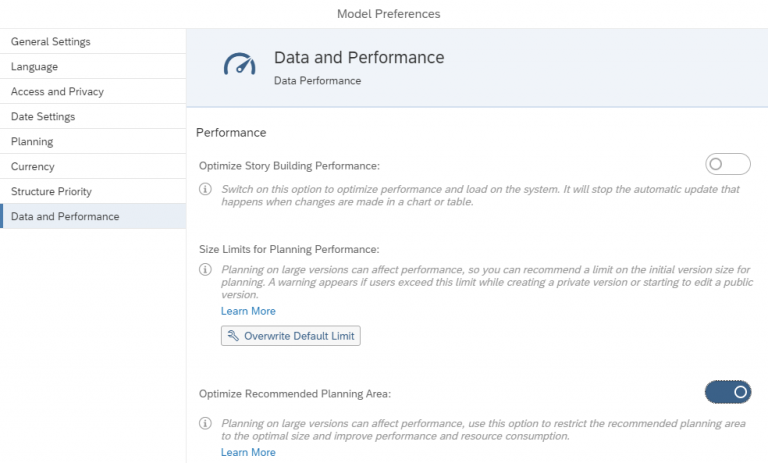Open Learn More link under Size Limits
This screenshot has width=768, height=463.
[x=248, y=311]
